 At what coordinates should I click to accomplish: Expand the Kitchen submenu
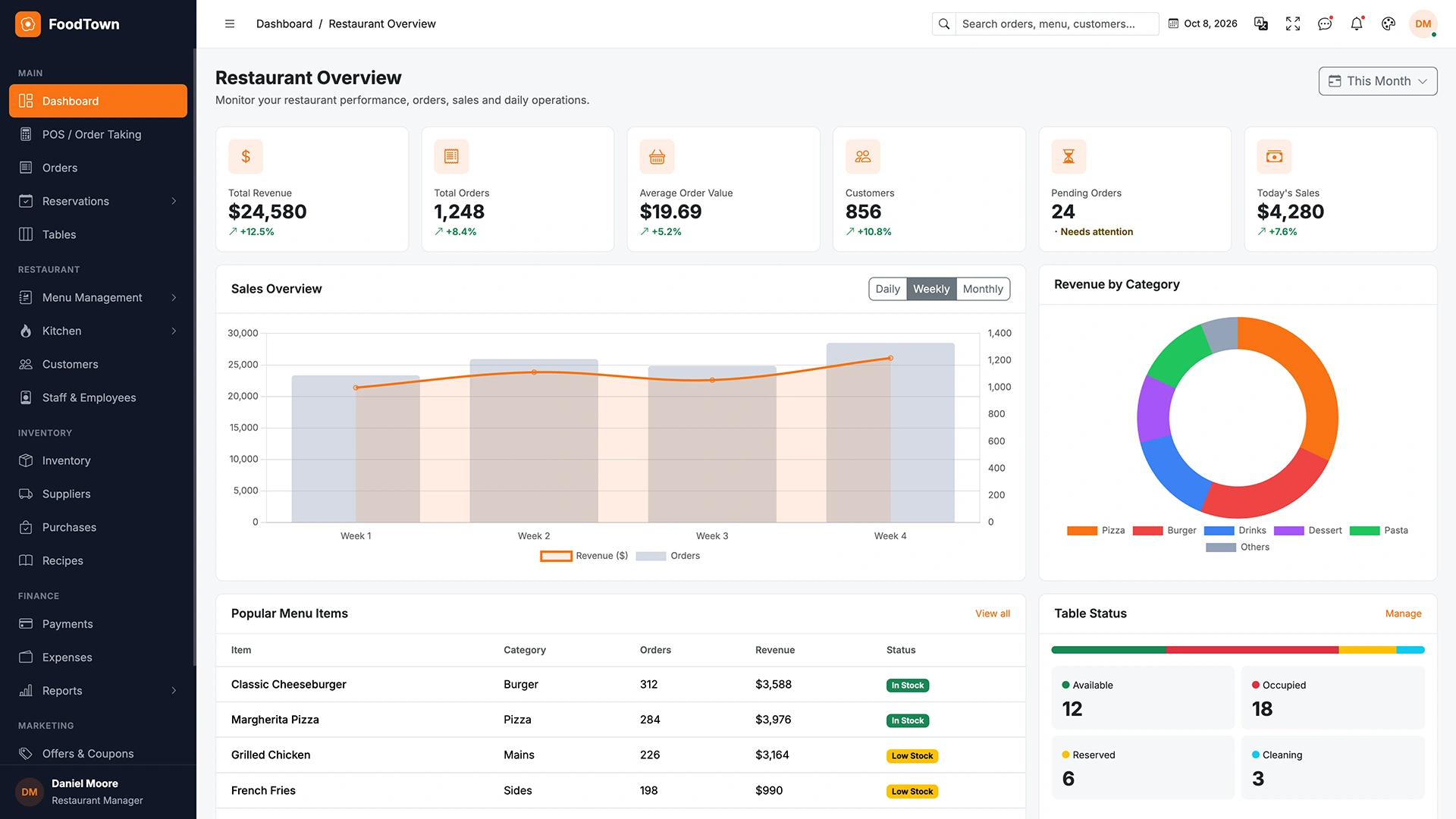(x=174, y=331)
